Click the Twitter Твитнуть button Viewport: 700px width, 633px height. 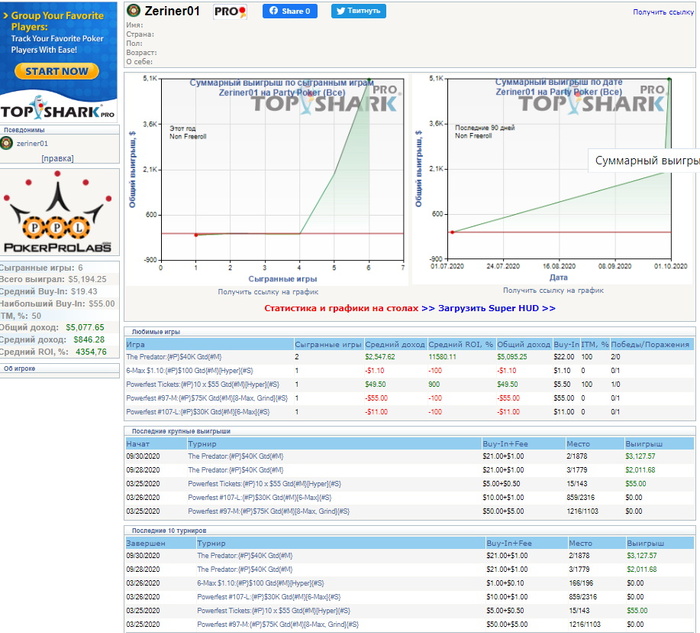coord(358,11)
